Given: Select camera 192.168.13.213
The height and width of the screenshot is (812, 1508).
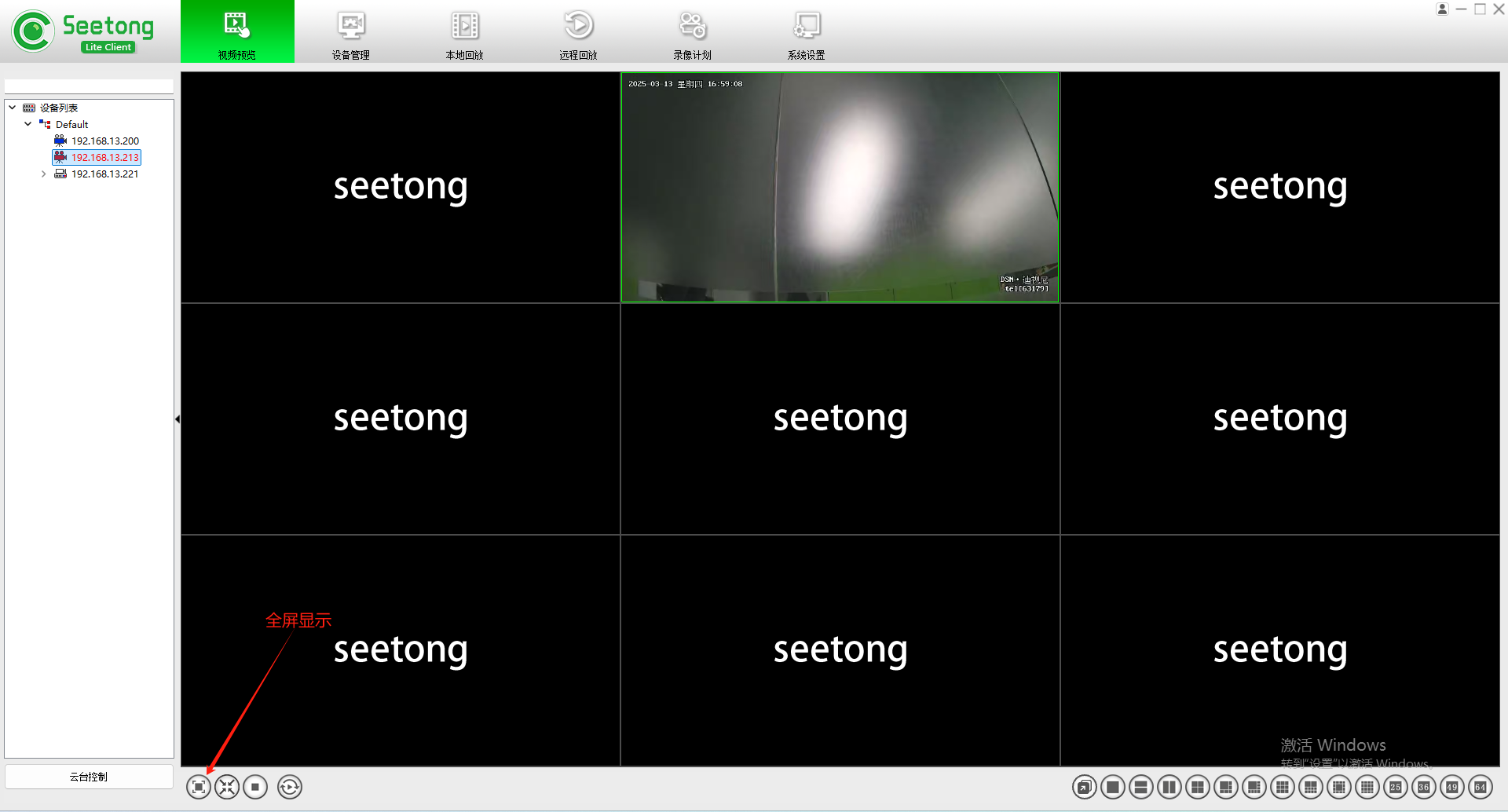Looking at the screenshot, I should click(105, 157).
